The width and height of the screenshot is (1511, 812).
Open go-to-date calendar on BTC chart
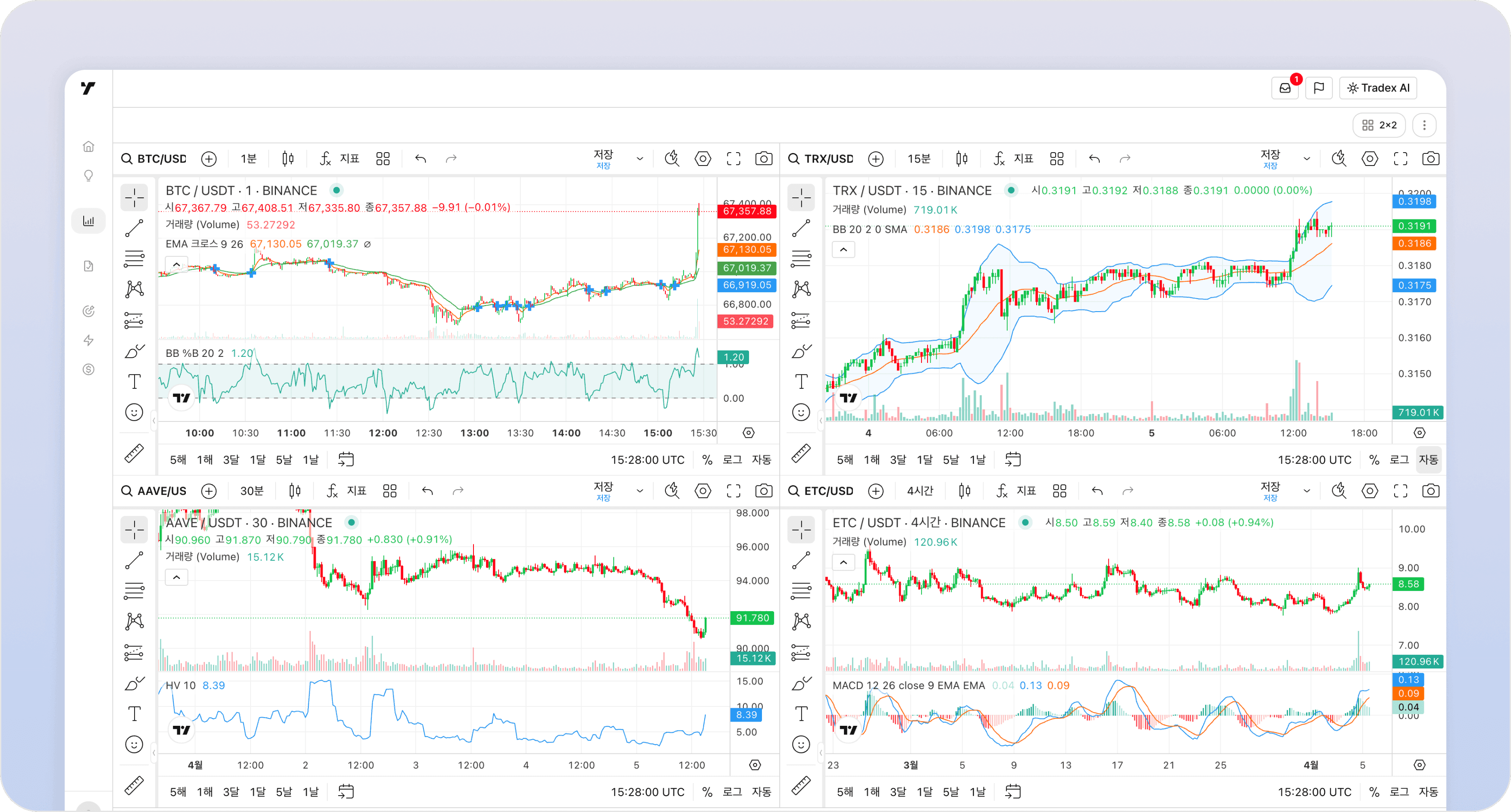346,459
